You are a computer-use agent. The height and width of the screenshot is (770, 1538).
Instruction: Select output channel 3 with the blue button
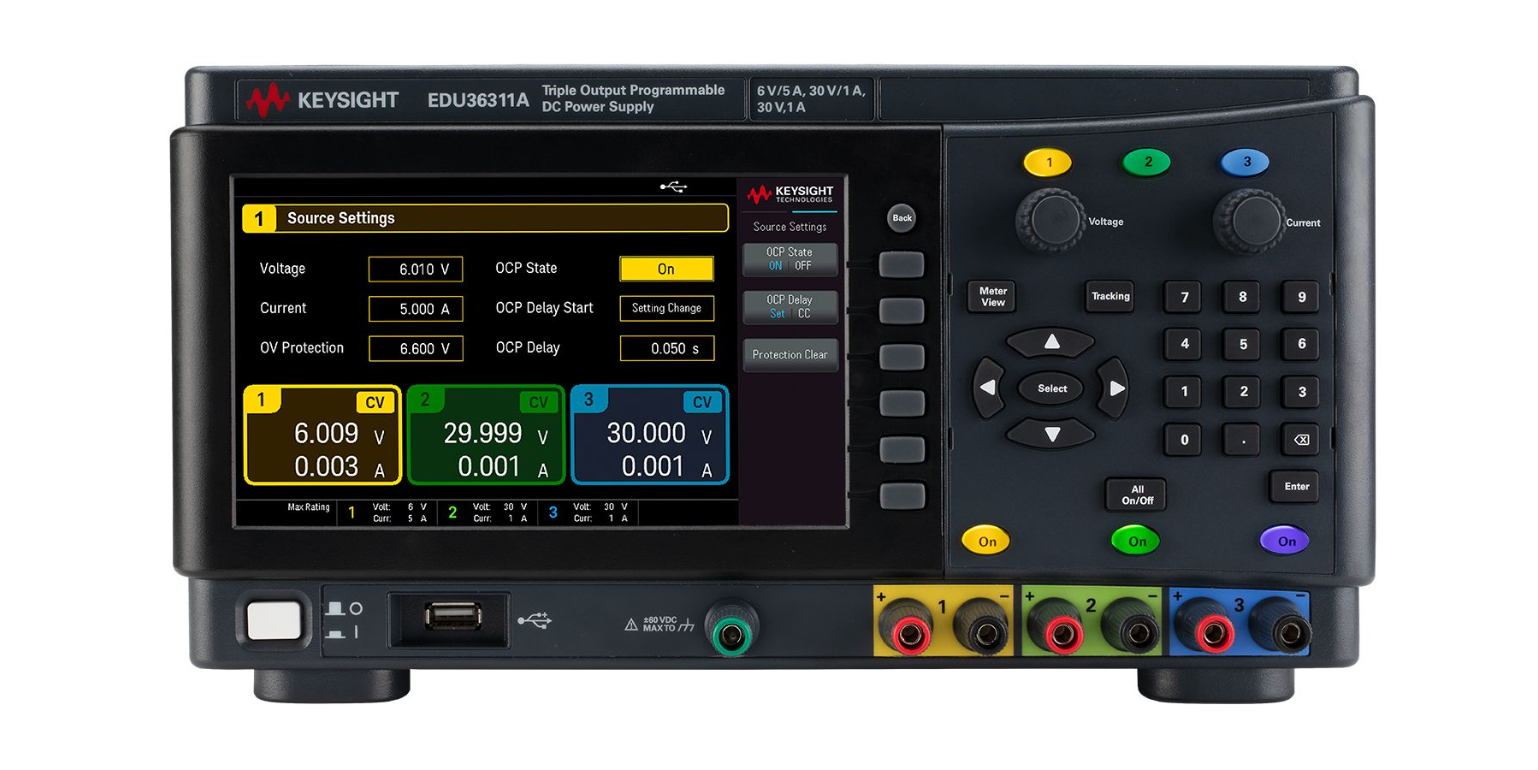[1246, 162]
